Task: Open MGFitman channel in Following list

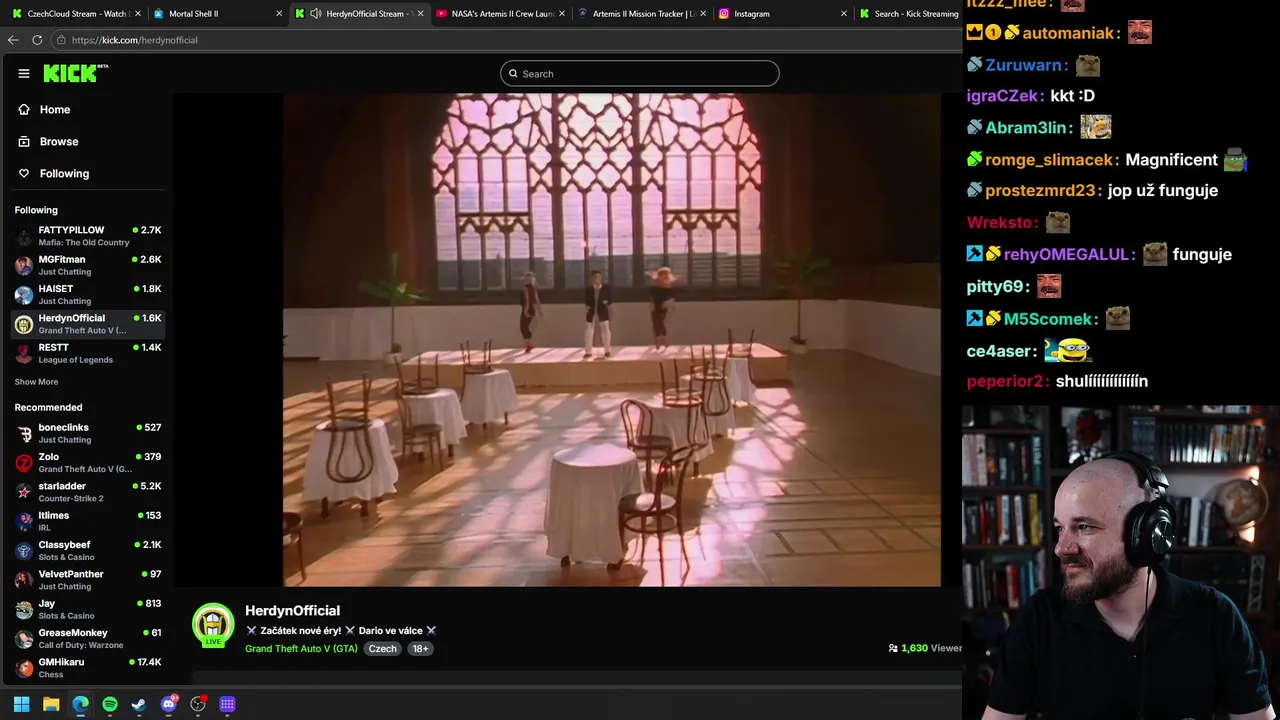Action: point(88,265)
